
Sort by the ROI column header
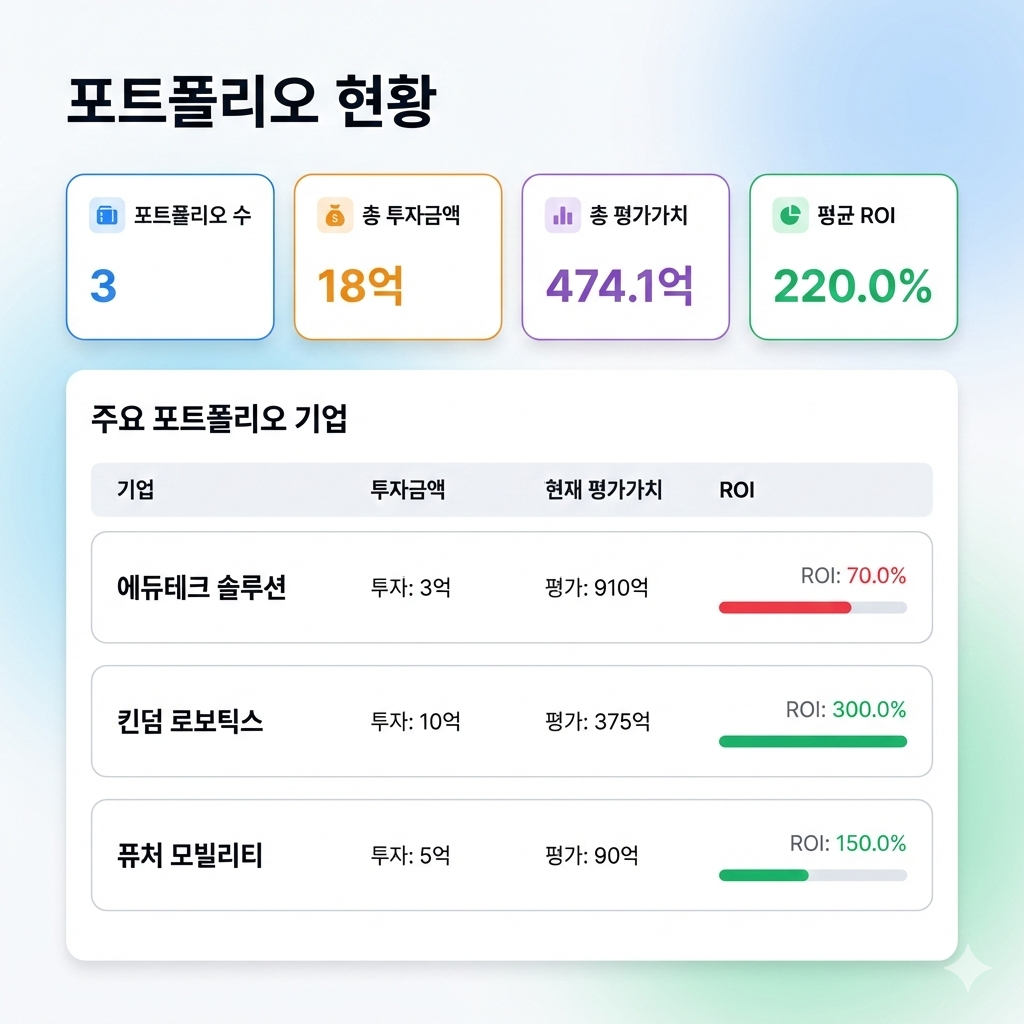click(x=736, y=490)
